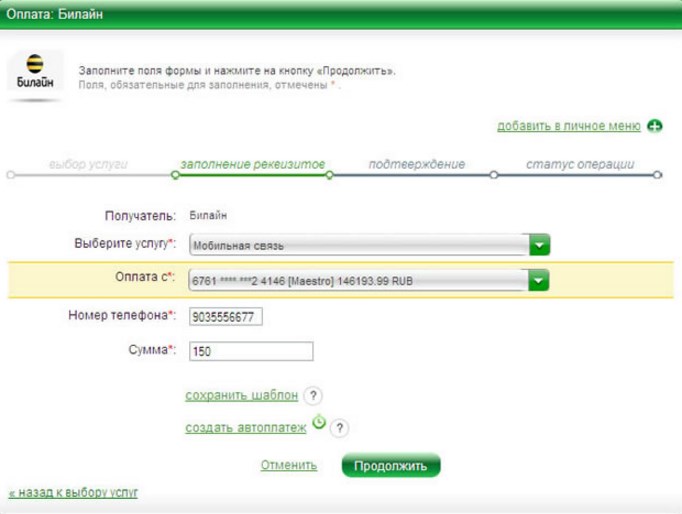Go to the выбор услуги step
The image size is (682, 514).
88,163
